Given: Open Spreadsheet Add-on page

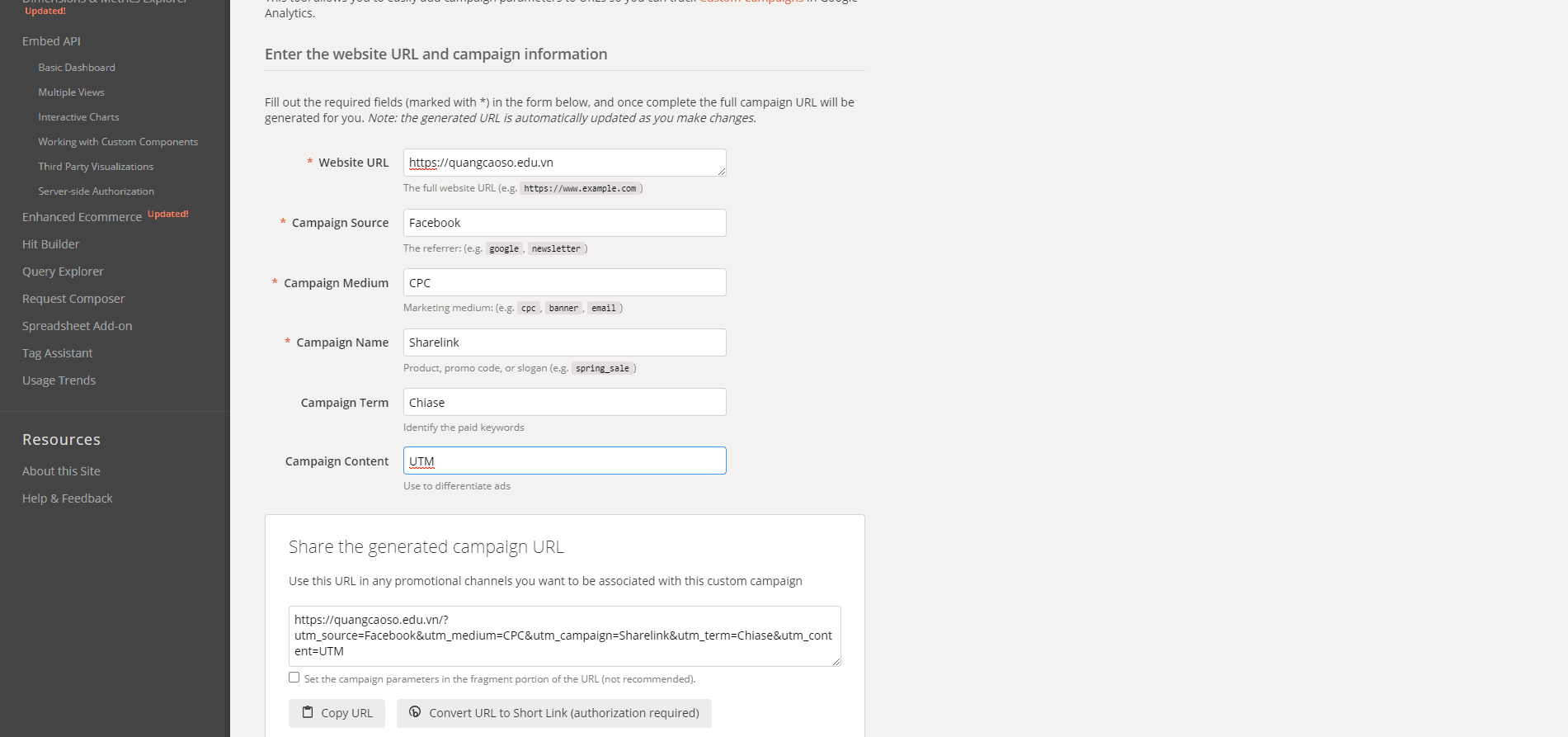Looking at the screenshot, I should pyautogui.click(x=77, y=326).
